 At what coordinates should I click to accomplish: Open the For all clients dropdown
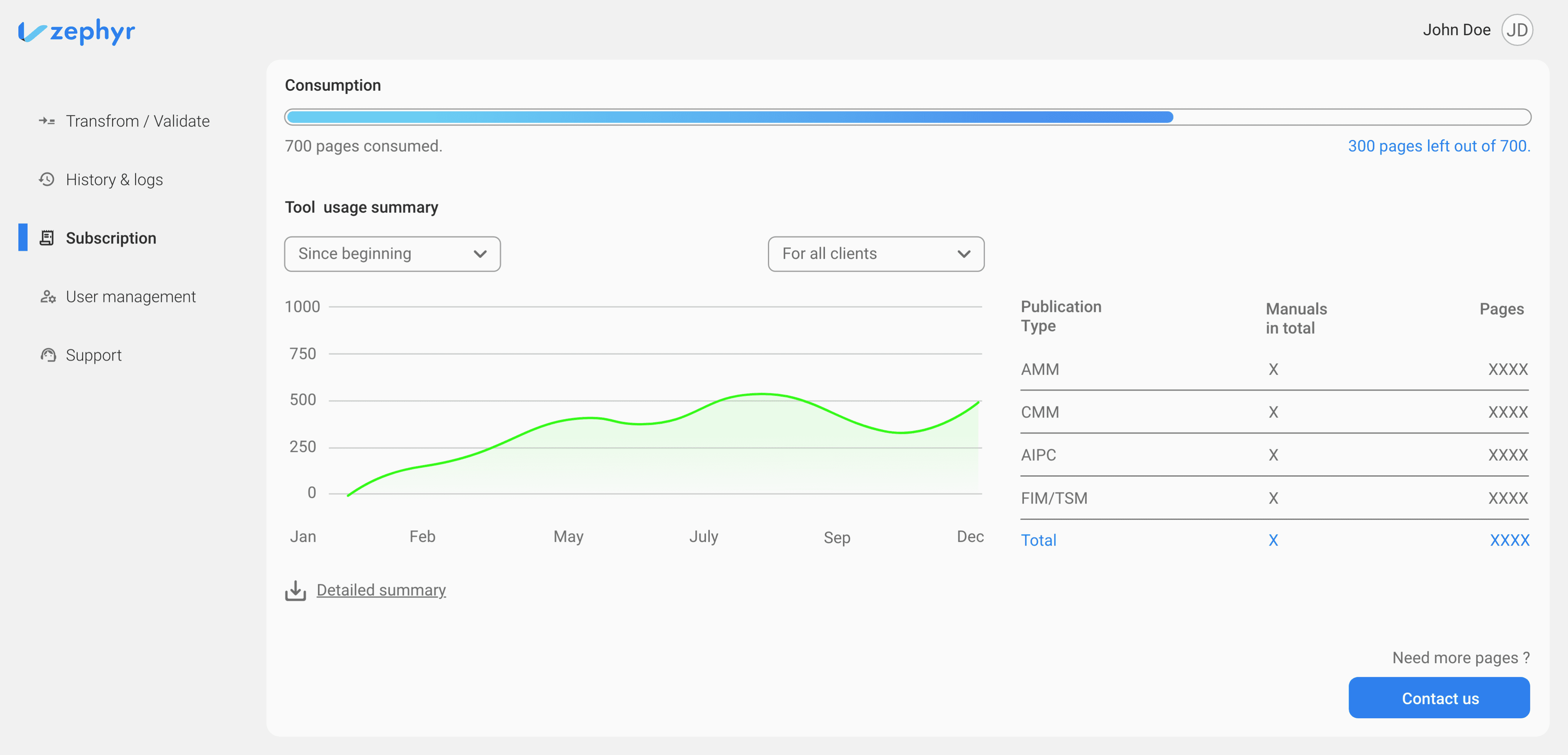point(876,254)
